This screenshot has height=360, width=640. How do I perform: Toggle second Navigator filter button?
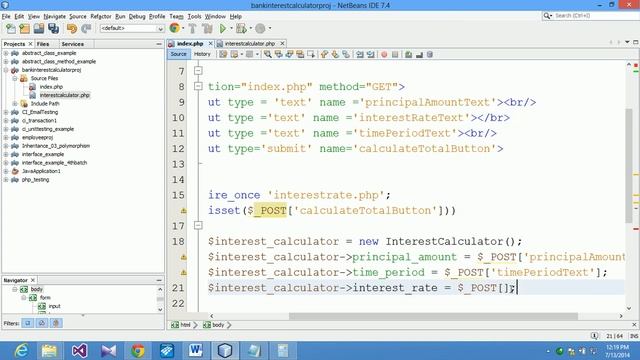pos(42,323)
